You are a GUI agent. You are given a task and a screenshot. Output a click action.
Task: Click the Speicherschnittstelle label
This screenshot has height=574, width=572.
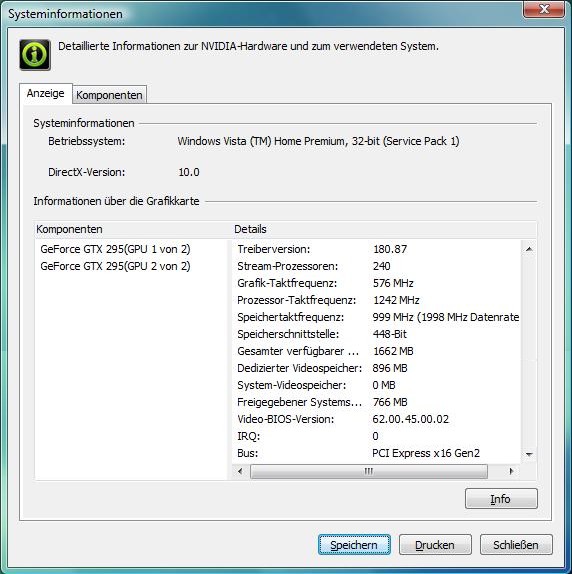point(288,334)
